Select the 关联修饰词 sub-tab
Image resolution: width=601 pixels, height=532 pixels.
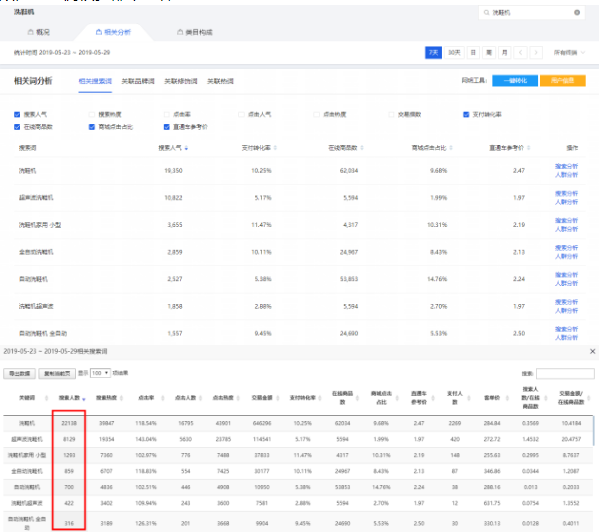(x=181, y=81)
